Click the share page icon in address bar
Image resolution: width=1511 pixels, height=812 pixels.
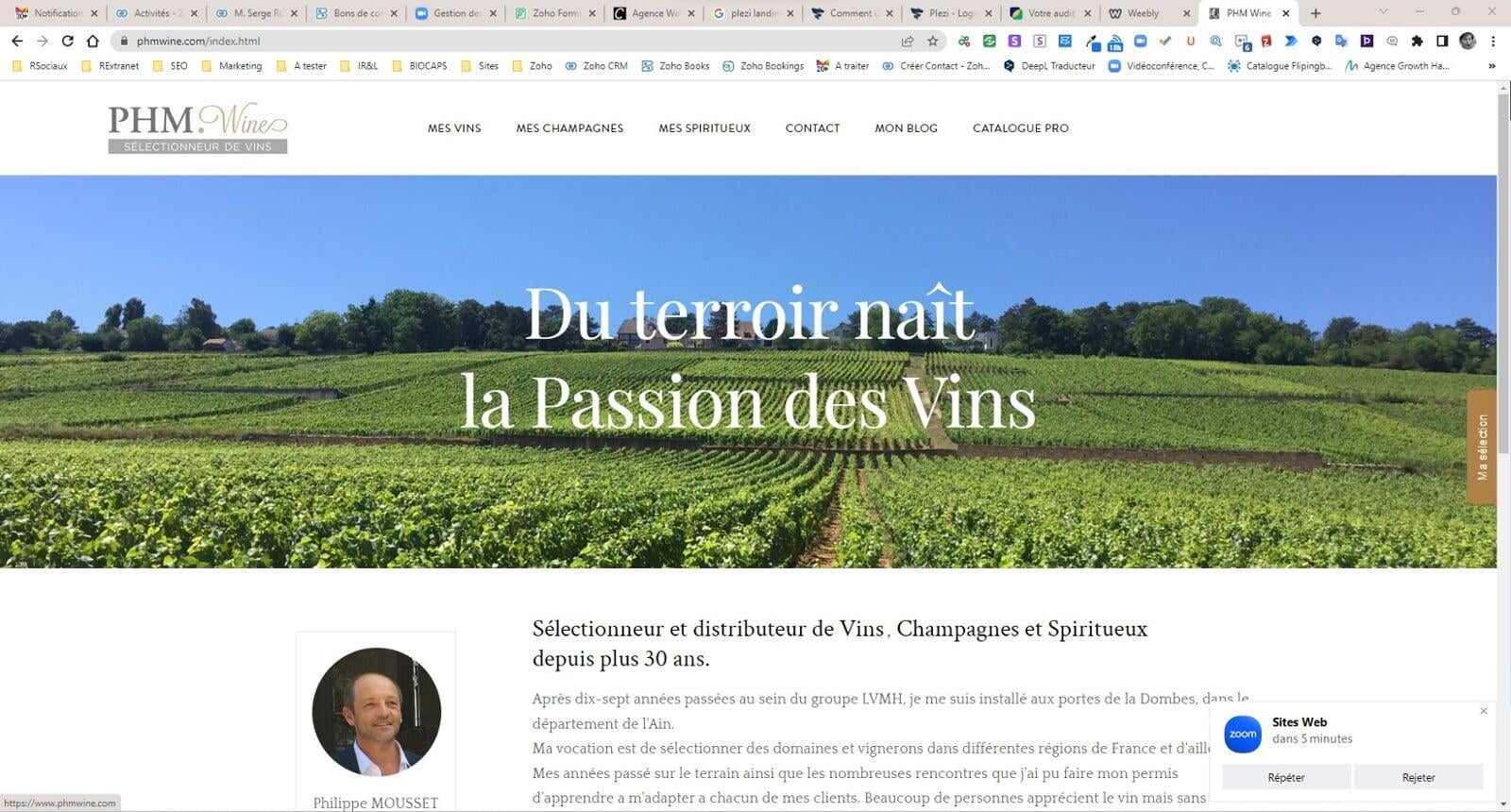tap(908, 41)
